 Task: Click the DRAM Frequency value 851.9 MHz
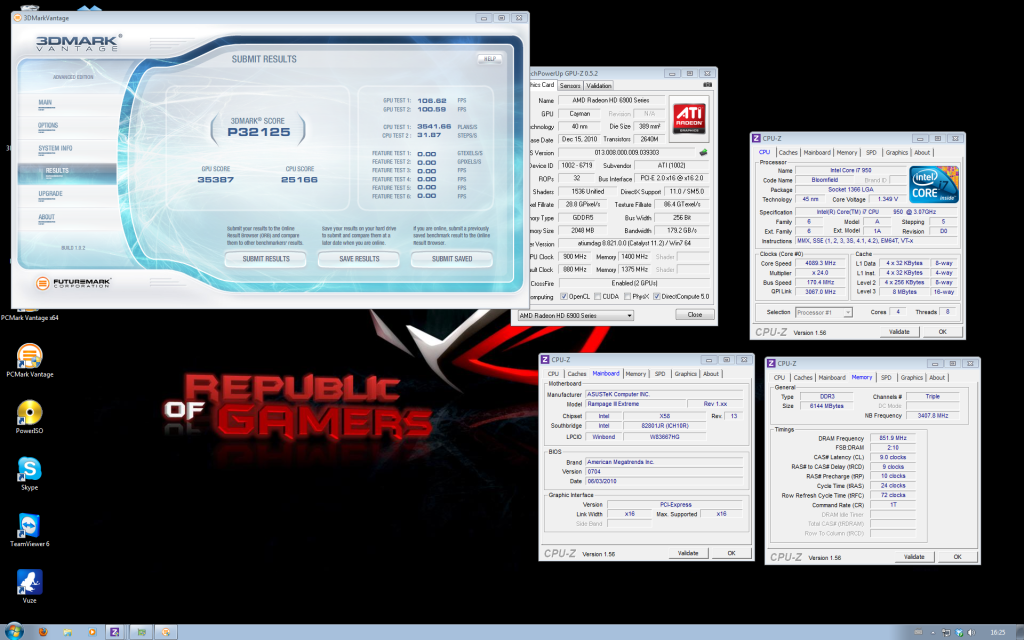point(892,438)
